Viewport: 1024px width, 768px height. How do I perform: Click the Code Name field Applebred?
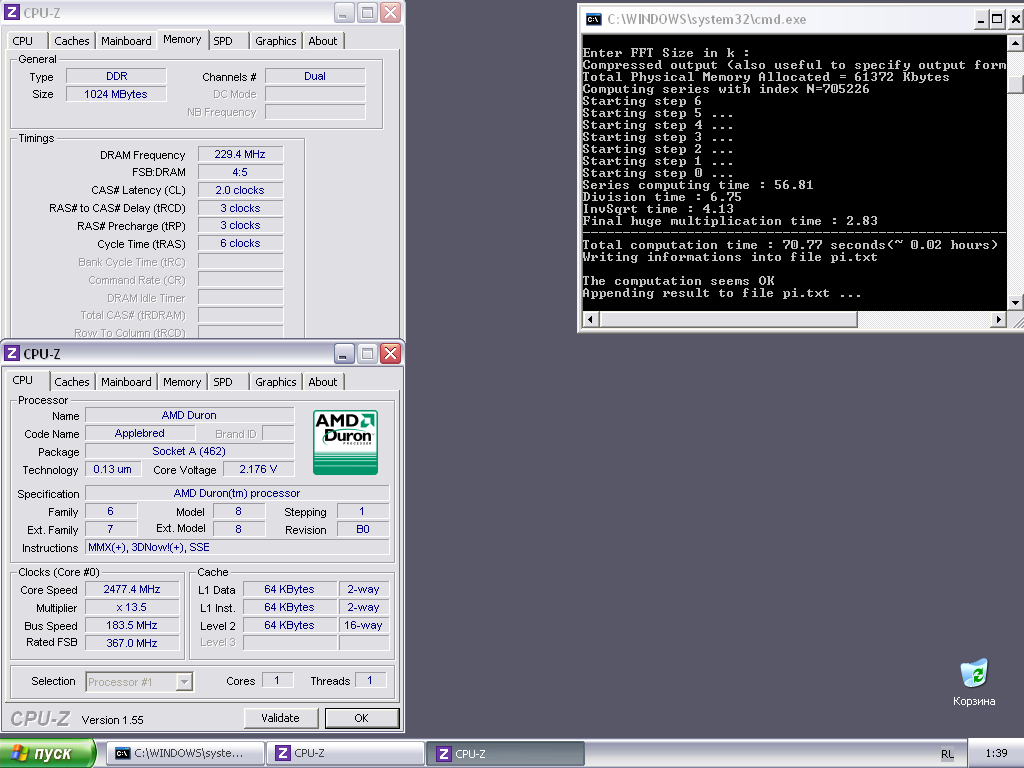click(x=140, y=433)
